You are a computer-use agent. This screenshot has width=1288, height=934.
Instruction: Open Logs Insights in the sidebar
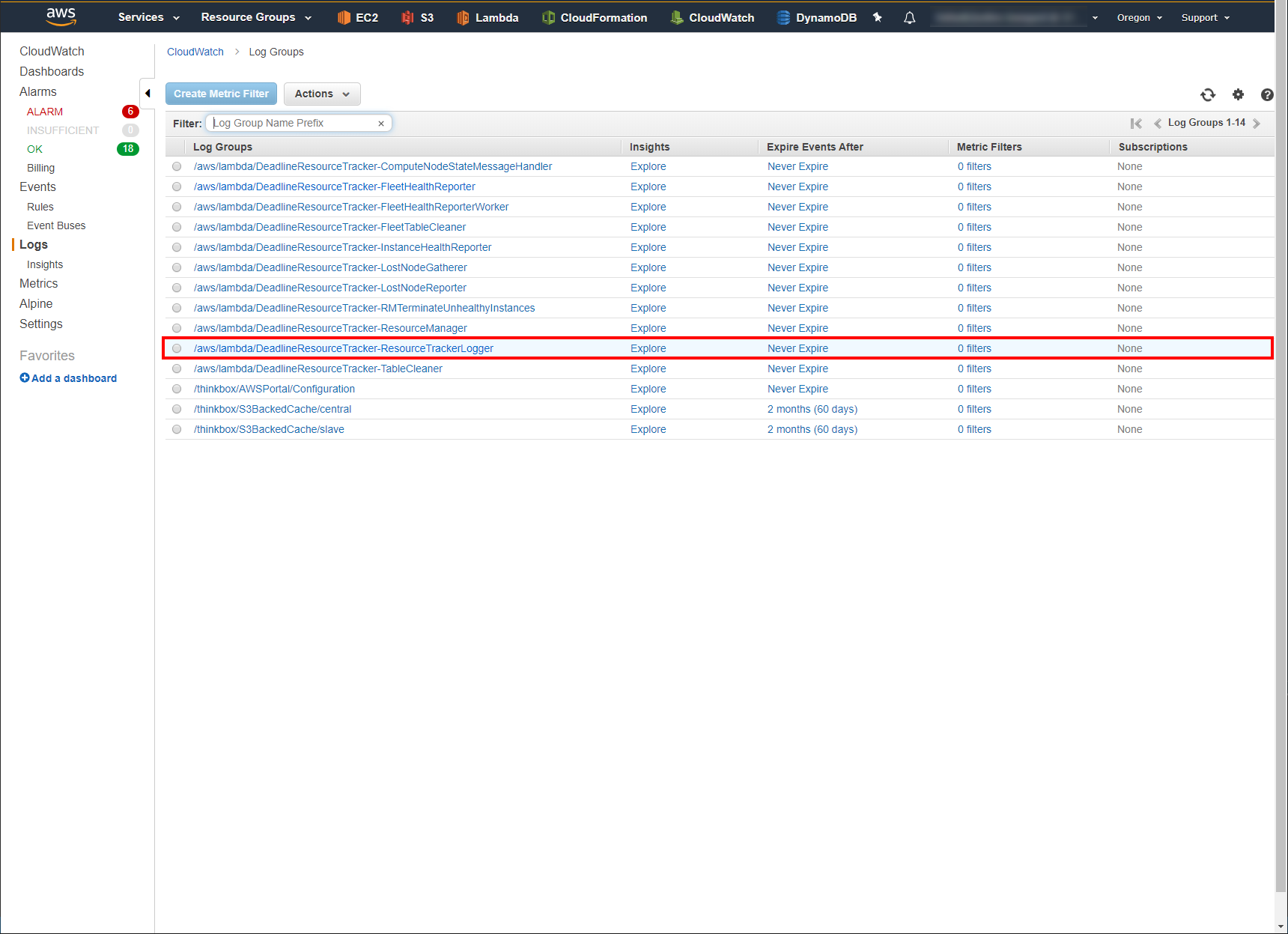tap(45, 264)
